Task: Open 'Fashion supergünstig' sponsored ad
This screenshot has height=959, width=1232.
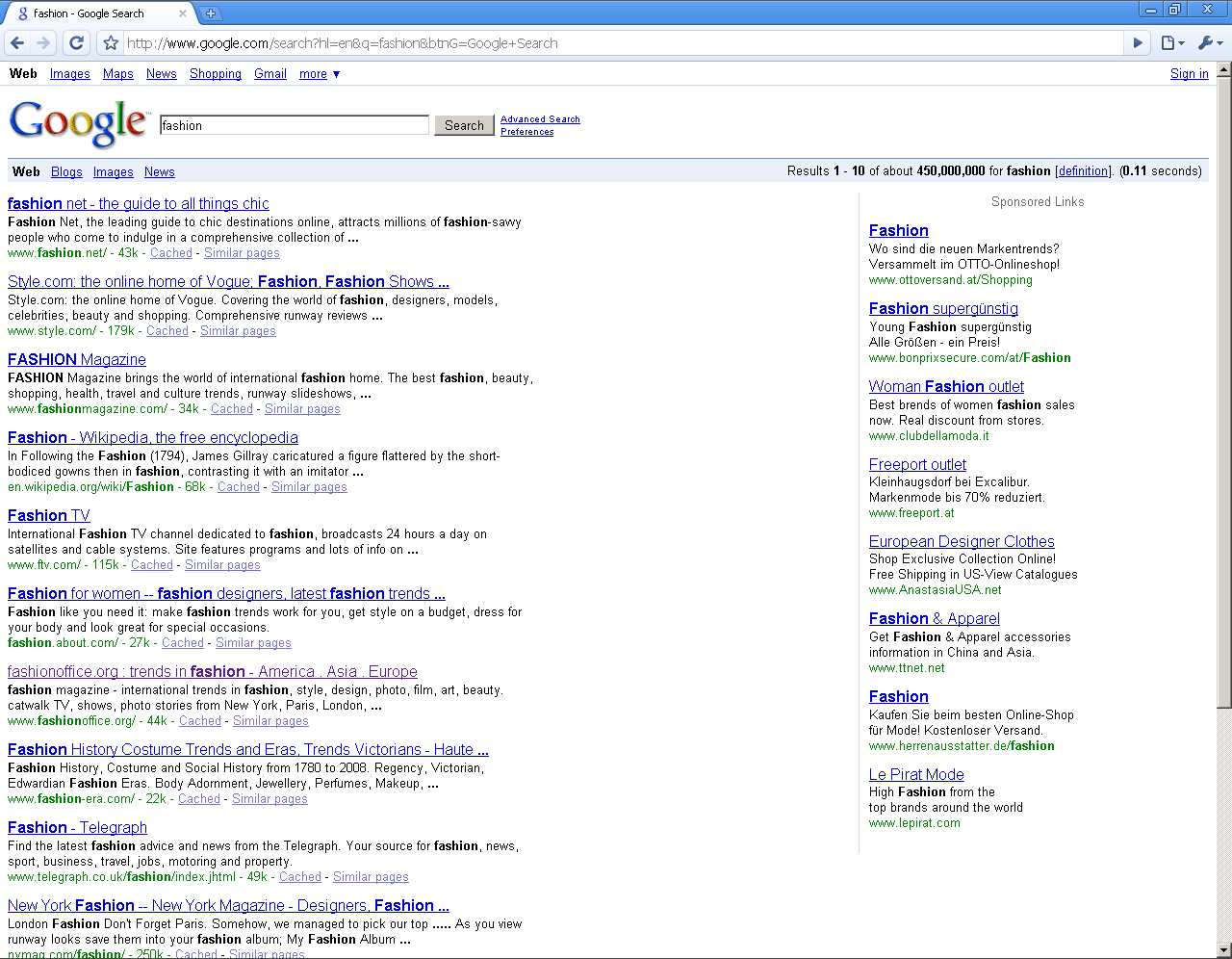Action: coord(943,308)
